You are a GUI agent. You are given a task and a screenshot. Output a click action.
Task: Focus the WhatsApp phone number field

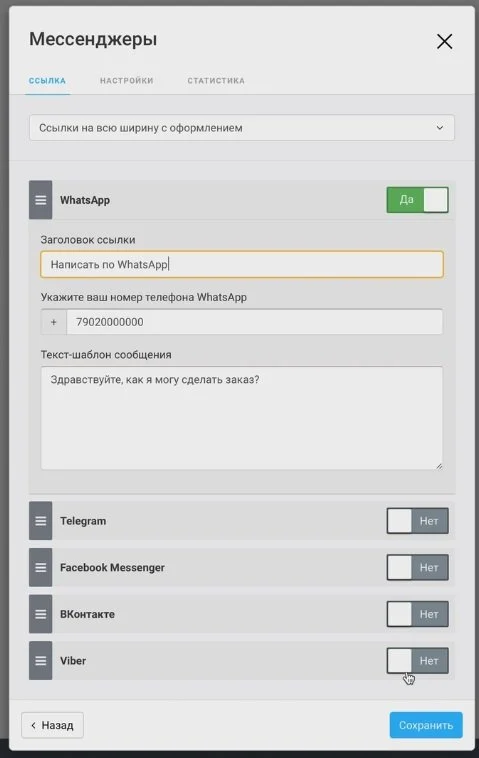254,322
